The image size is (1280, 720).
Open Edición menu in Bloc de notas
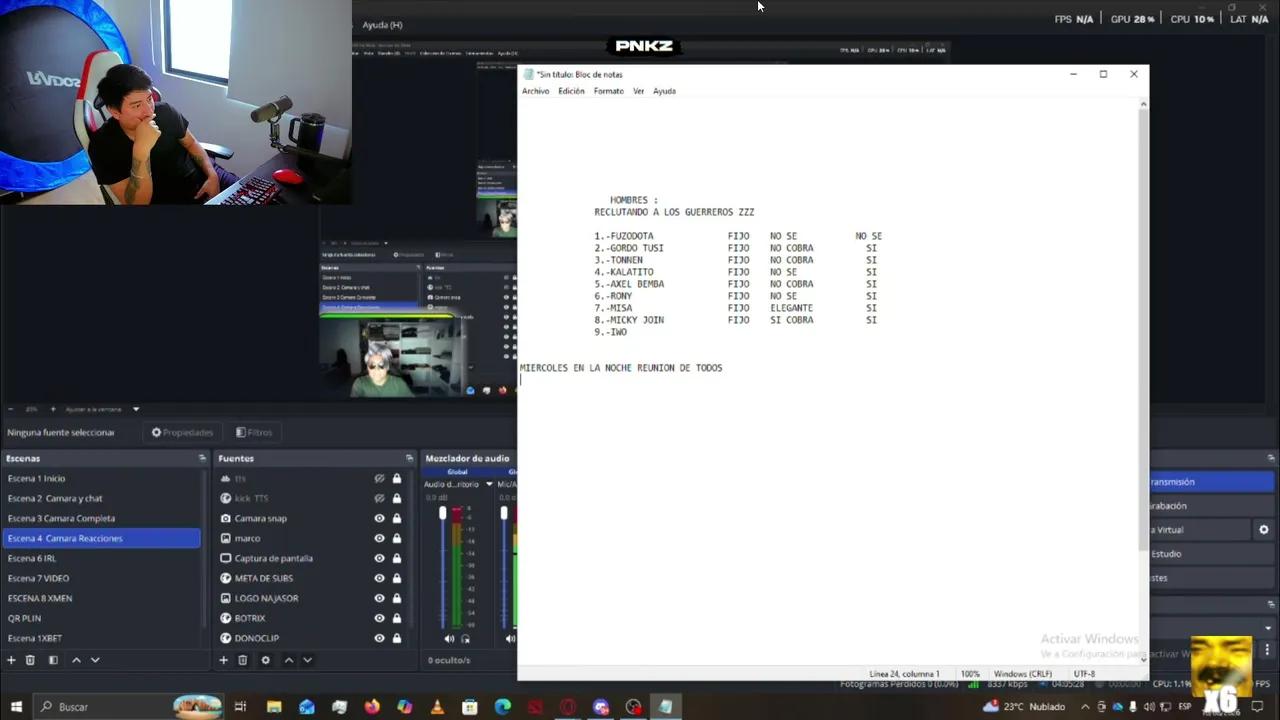click(571, 91)
